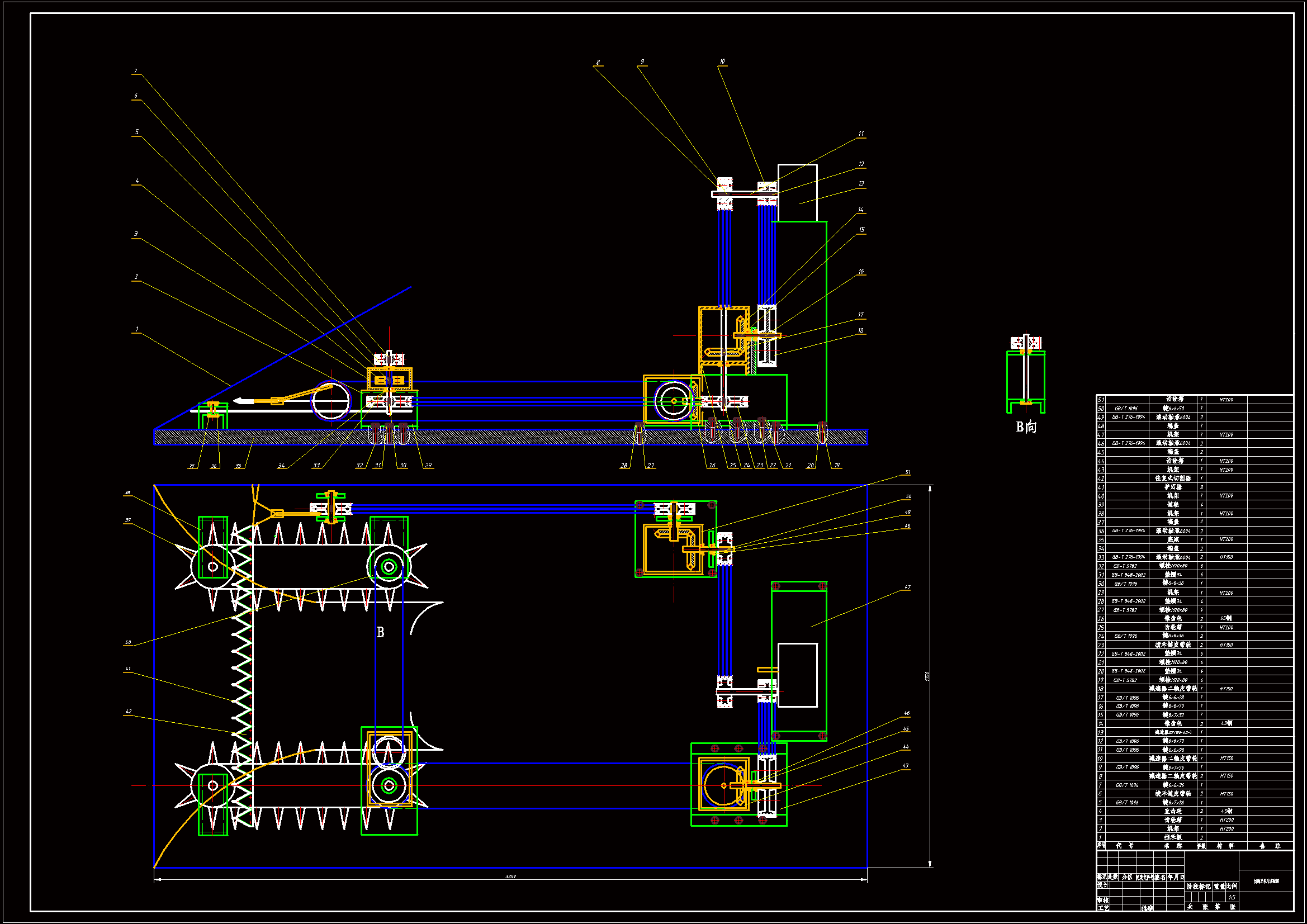
Task: Click row 13 reducer entry in parts list
Action: [1173, 733]
